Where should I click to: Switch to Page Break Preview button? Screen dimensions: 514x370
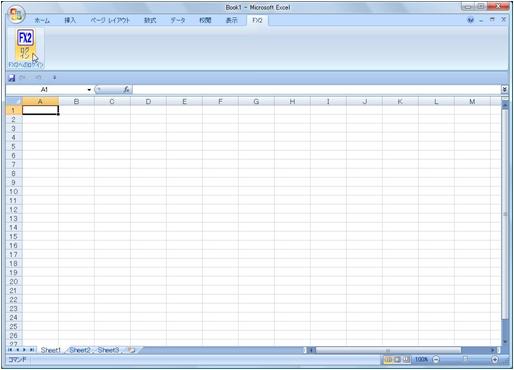[406, 359]
